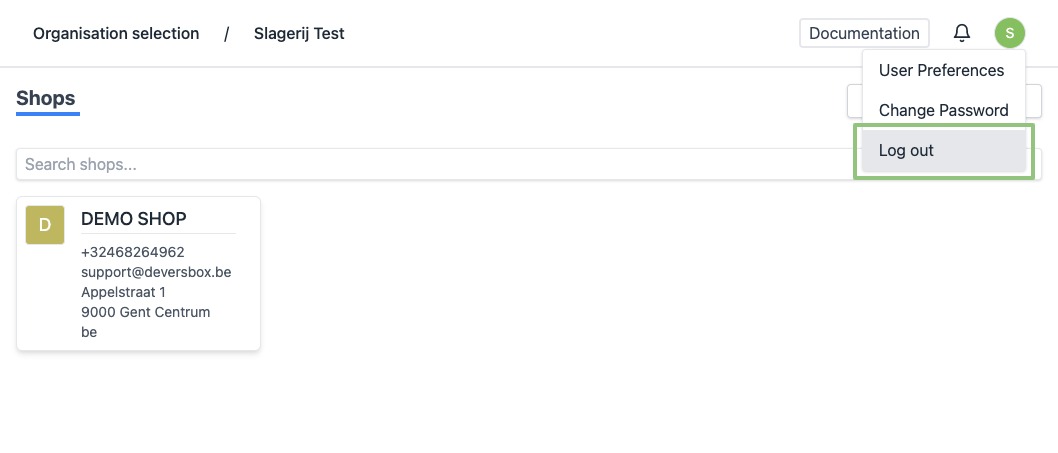Viewport: 1058px width, 453px height.
Task: Click the button partly hidden behind the user menu
Action: tap(853, 100)
